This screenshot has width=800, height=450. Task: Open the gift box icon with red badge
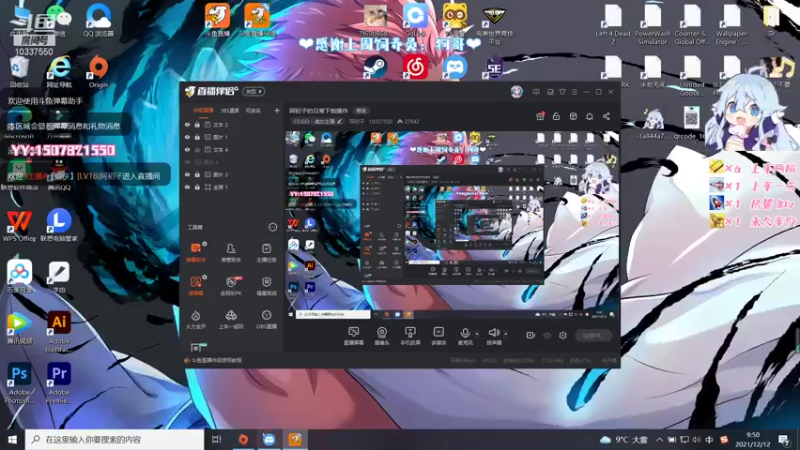(x=540, y=116)
